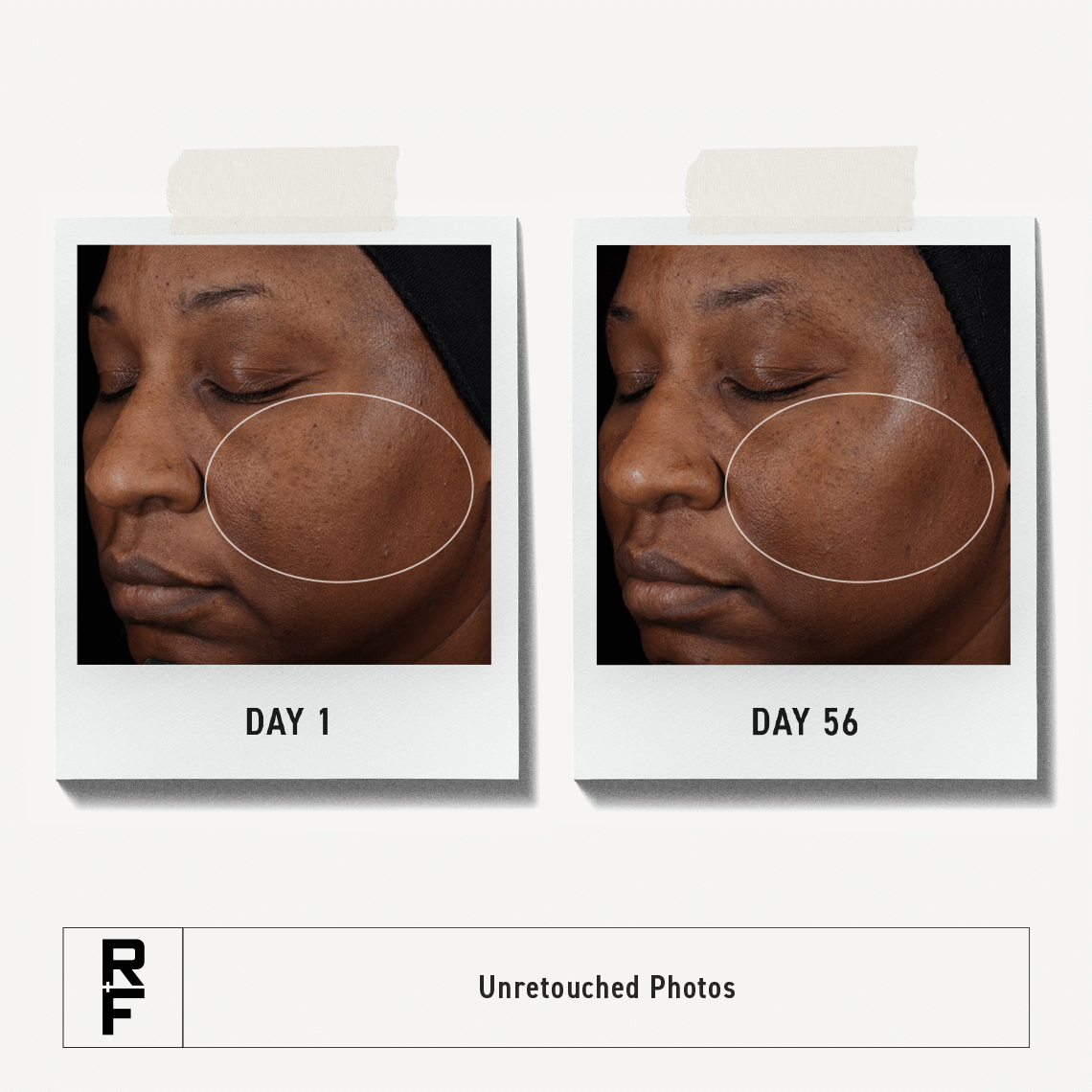
Task: Select the Unretouched Photos caption text
Action: point(606,988)
